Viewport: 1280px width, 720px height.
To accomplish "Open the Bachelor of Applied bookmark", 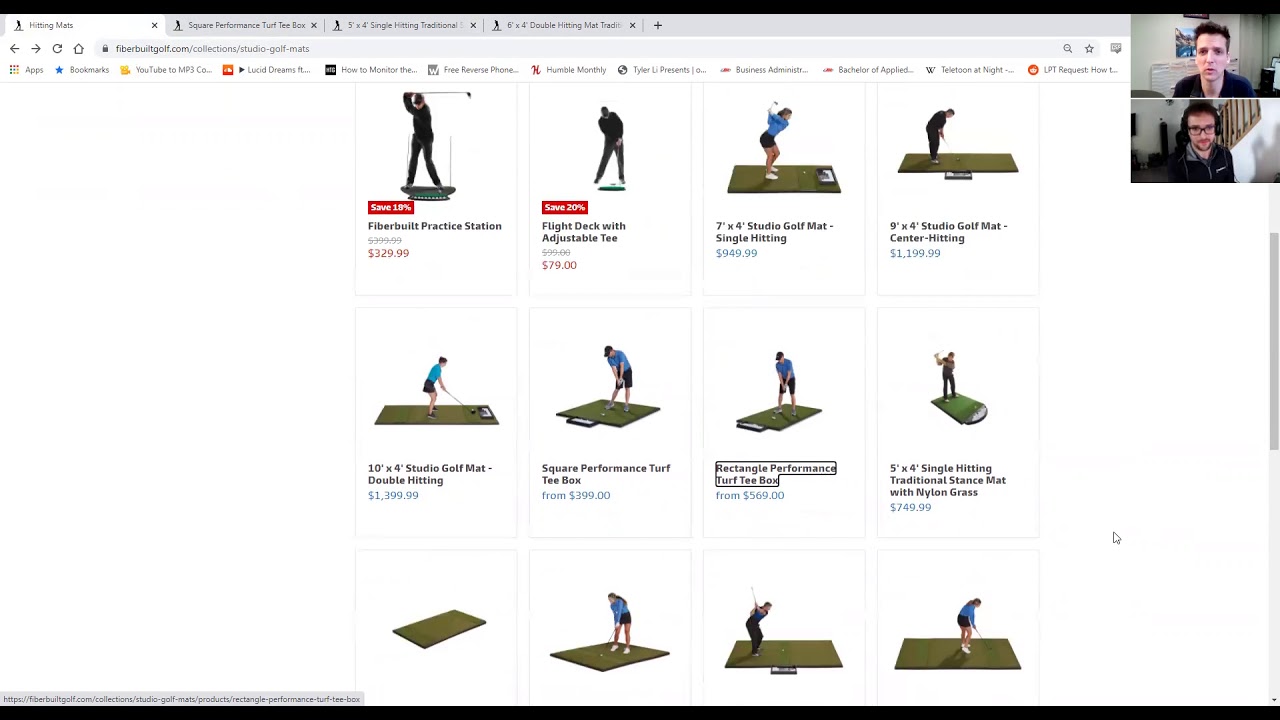I will (x=868, y=70).
